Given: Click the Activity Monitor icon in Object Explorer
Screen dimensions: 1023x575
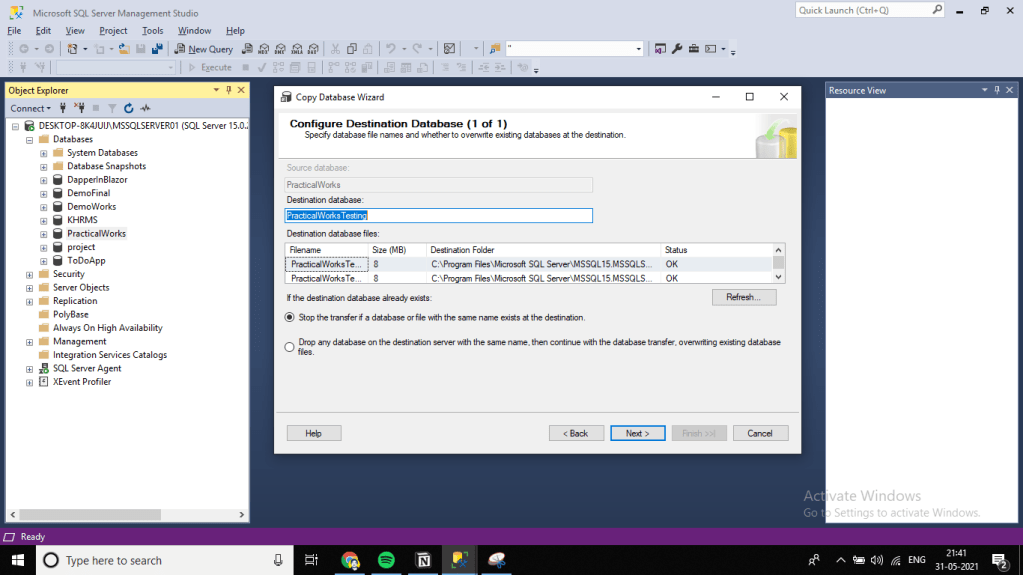Looking at the screenshot, I should coord(145,108).
